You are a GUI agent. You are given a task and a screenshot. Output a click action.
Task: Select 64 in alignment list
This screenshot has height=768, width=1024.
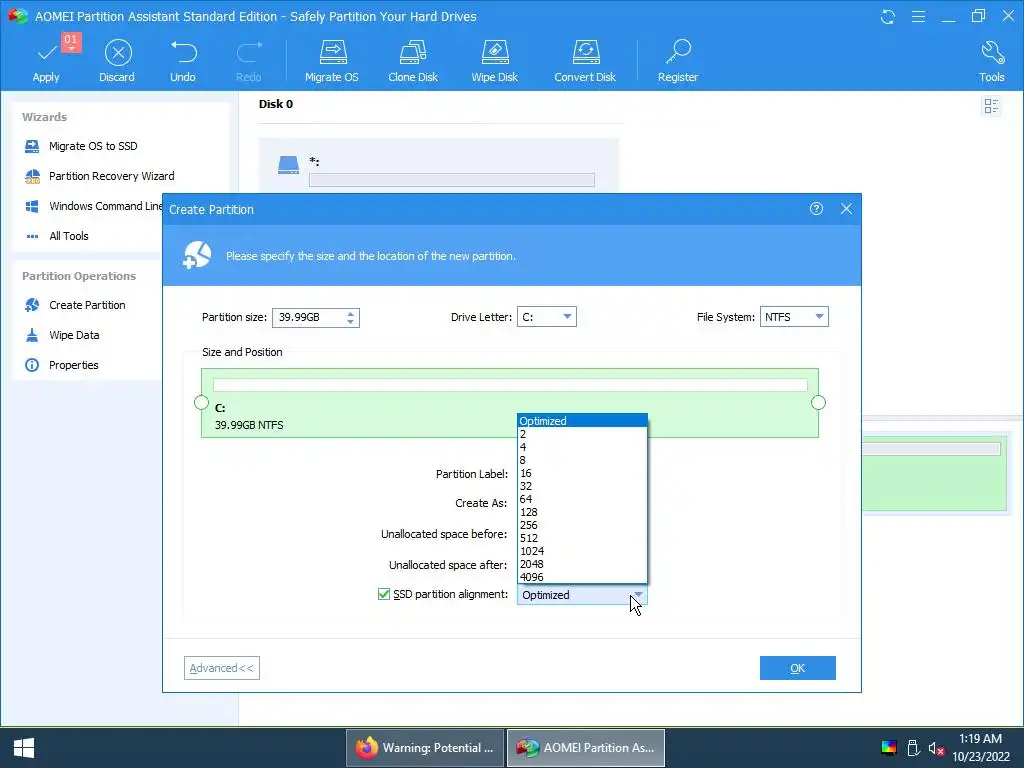[x=583, y=499]
